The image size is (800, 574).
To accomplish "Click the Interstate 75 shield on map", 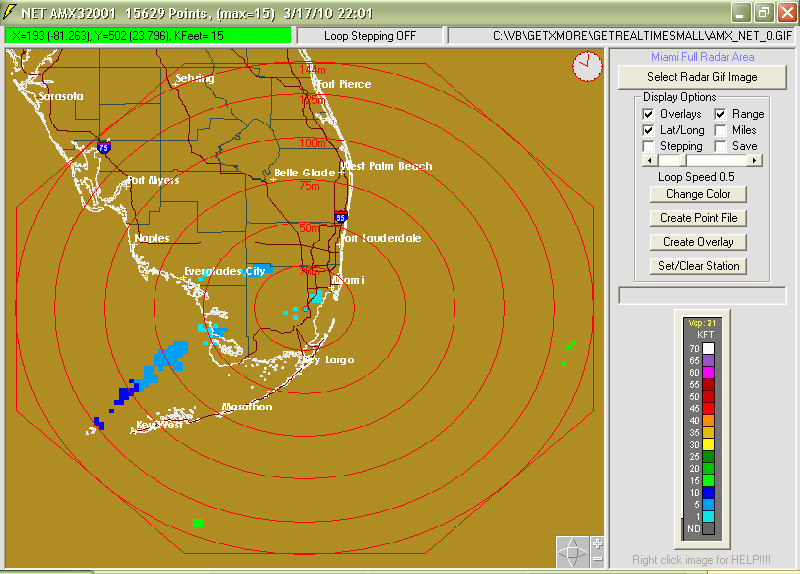I will (104, 147).
